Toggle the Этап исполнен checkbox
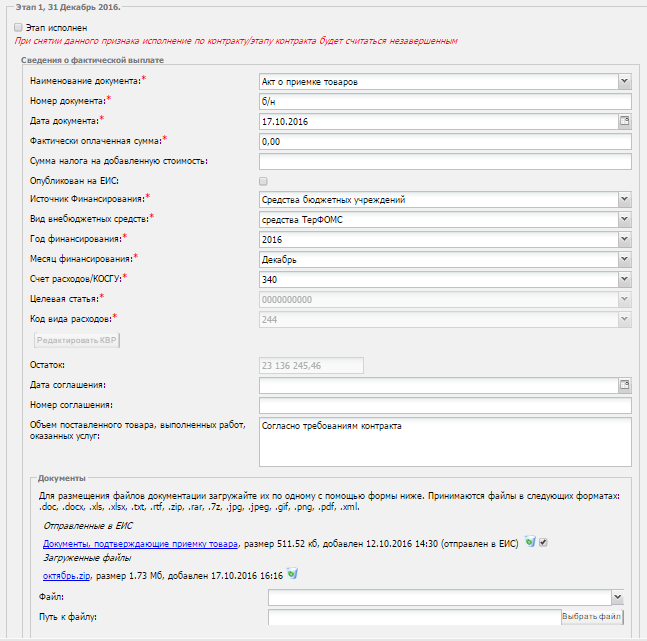647x641 pixels. click(x=19, y=28)
